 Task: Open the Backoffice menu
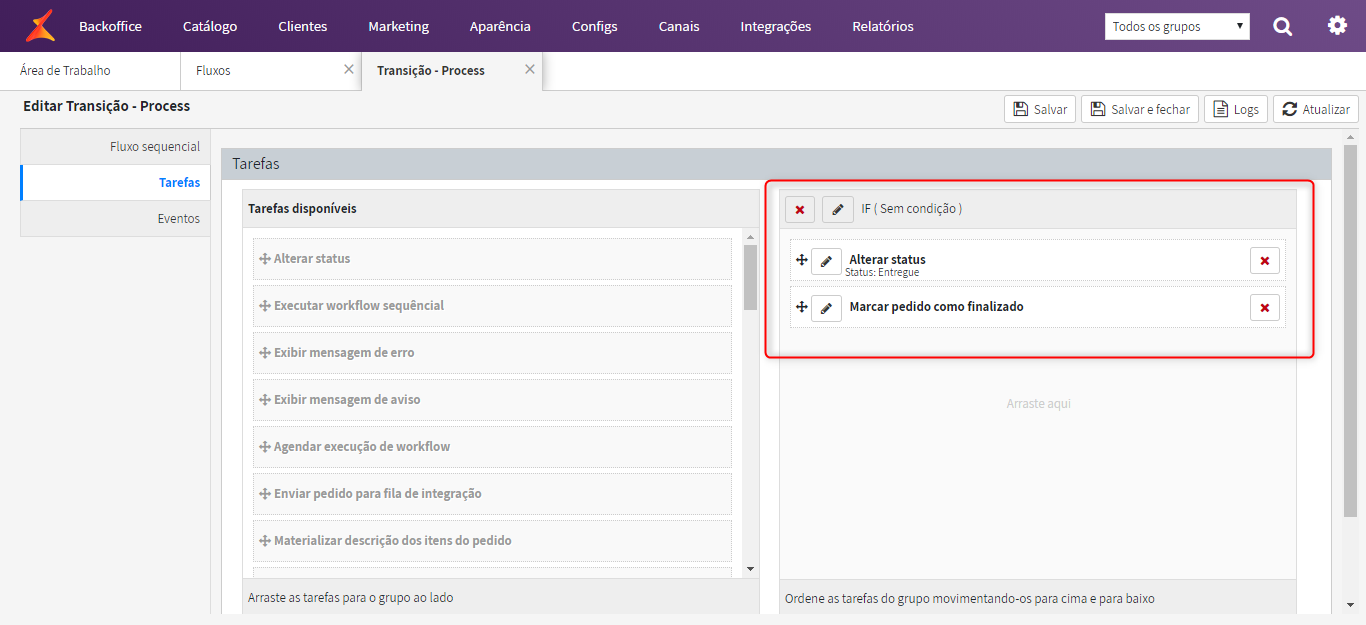click(110, 26)
